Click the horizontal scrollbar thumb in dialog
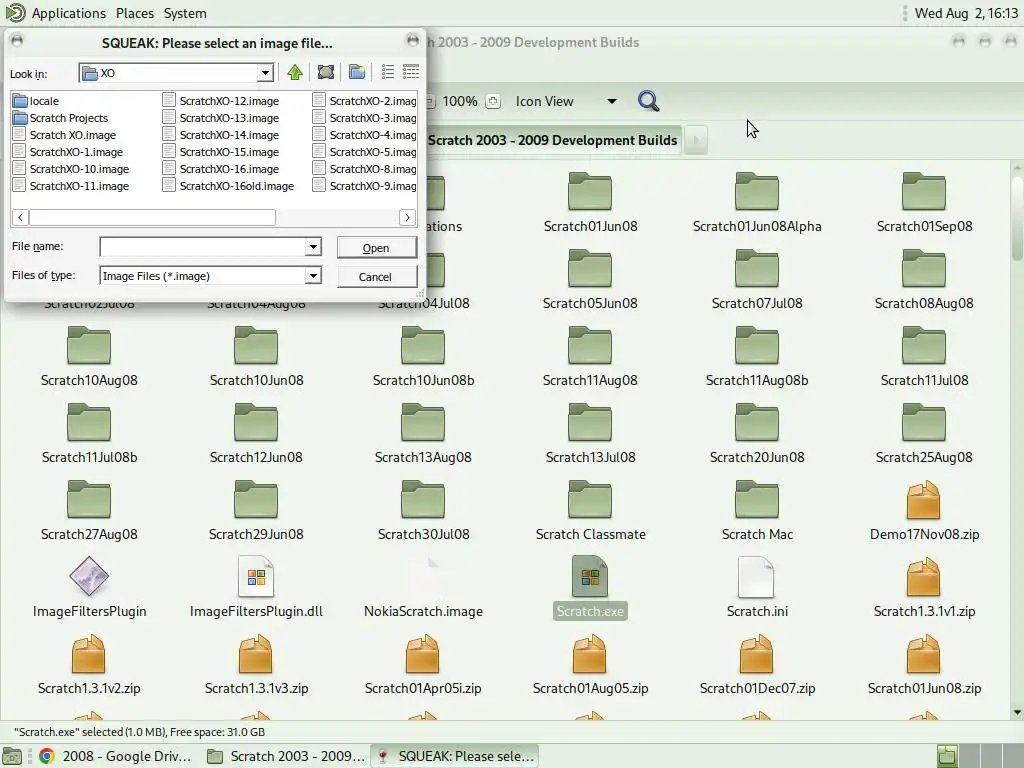 (152, 217)
